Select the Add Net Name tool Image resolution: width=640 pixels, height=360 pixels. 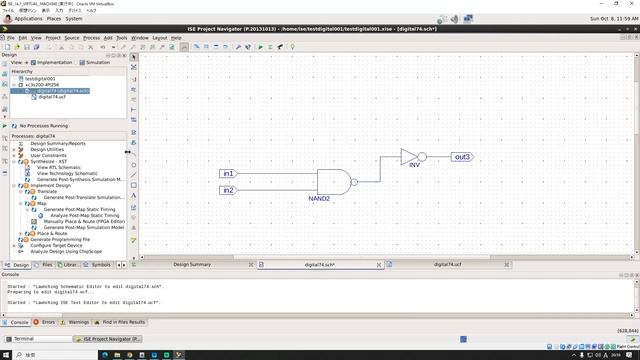[x=133, y=89]
